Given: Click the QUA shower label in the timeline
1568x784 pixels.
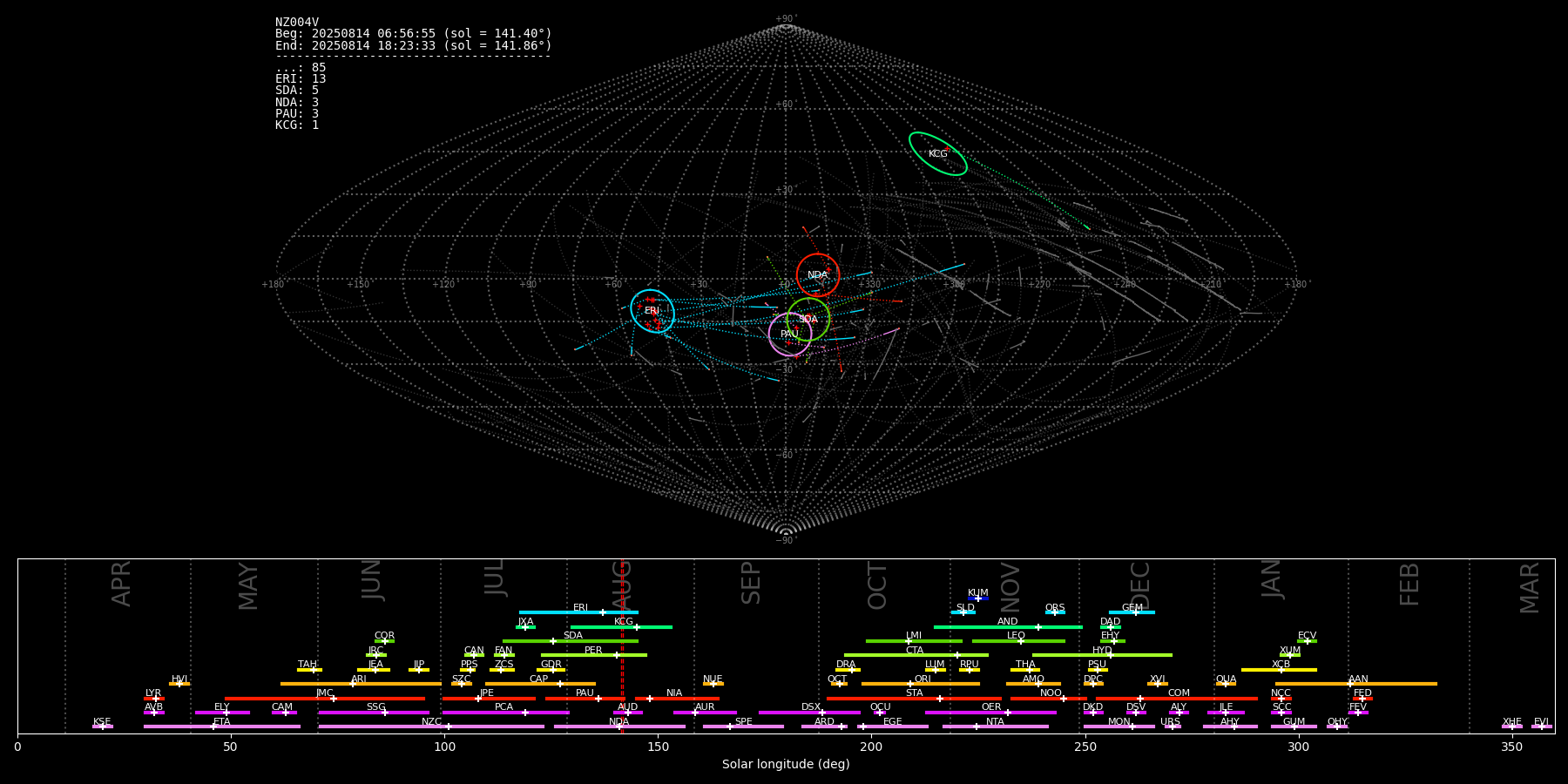Looking at the screenshot, I should (1226, 679).
